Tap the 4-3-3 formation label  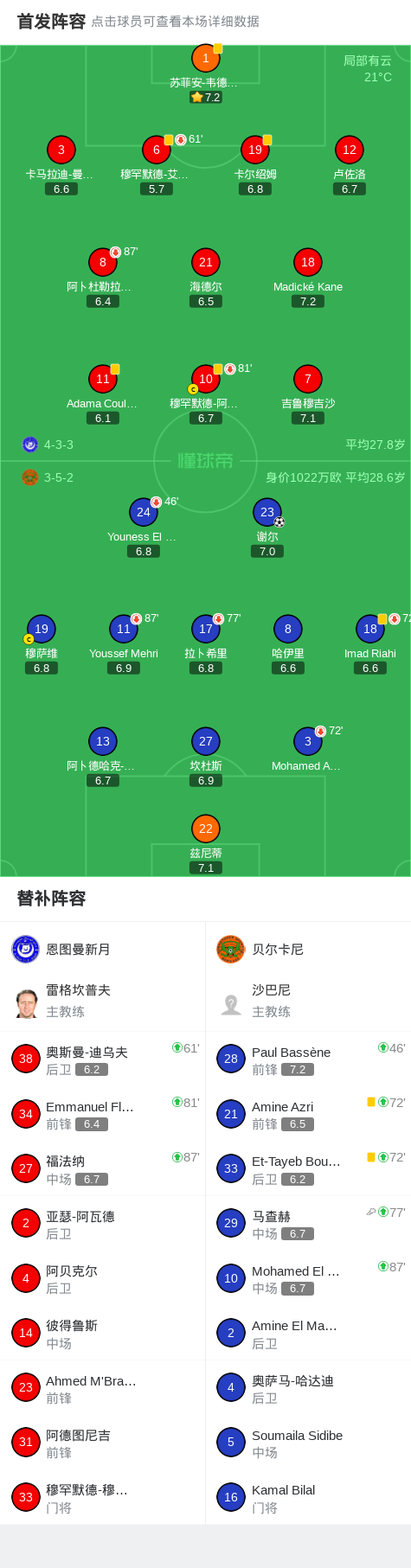pos(59,445)
